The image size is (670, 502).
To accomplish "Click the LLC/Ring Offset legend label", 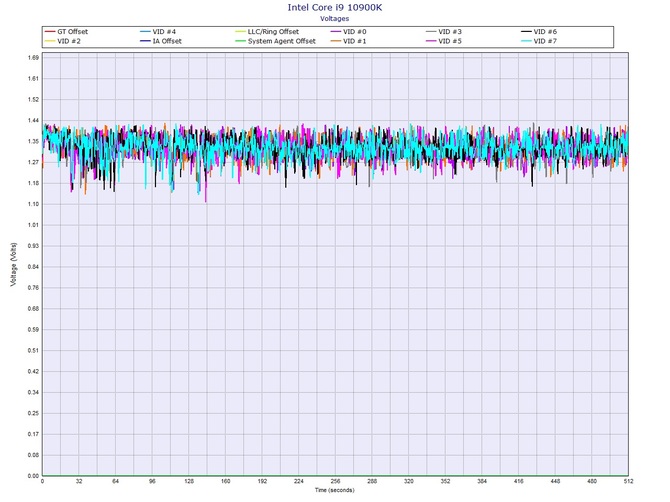I will click(x=273, y=32).
